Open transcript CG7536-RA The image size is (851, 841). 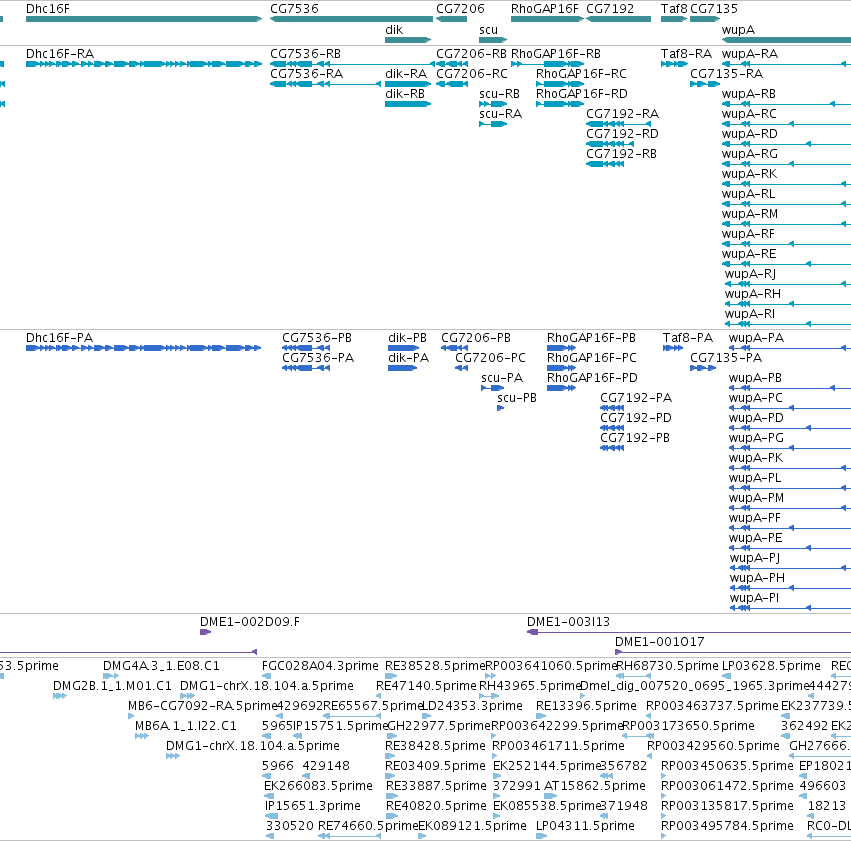click(x=325, y=84)
